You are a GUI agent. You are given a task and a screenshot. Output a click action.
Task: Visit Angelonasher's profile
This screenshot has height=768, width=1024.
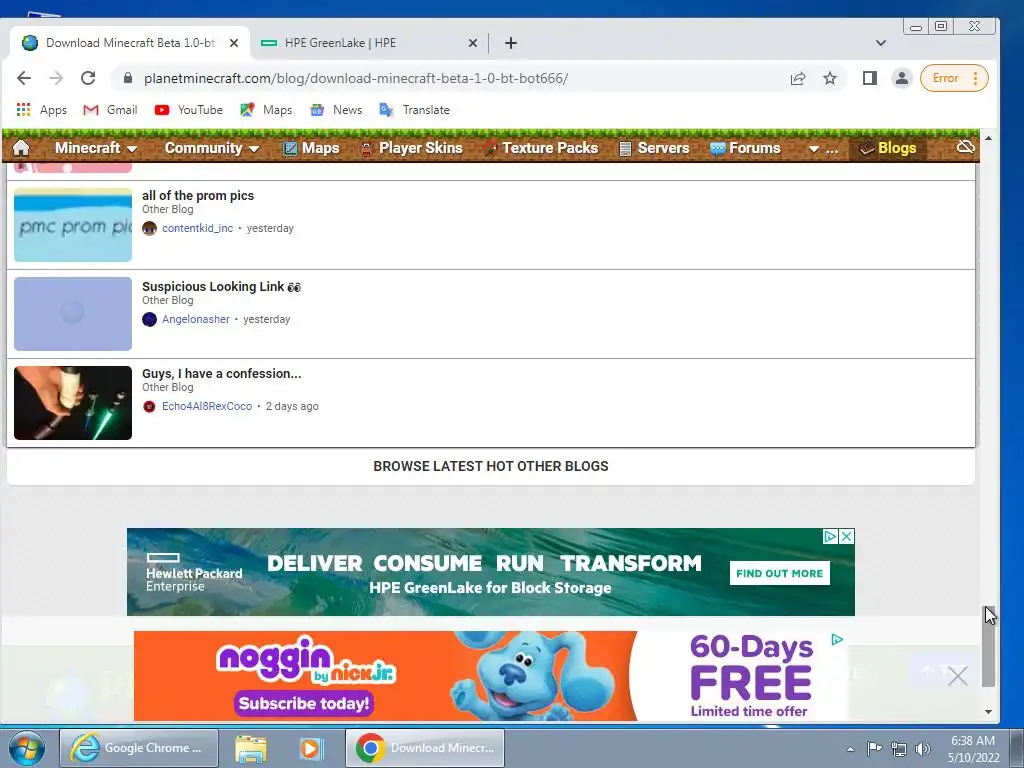tap(196, 319)
